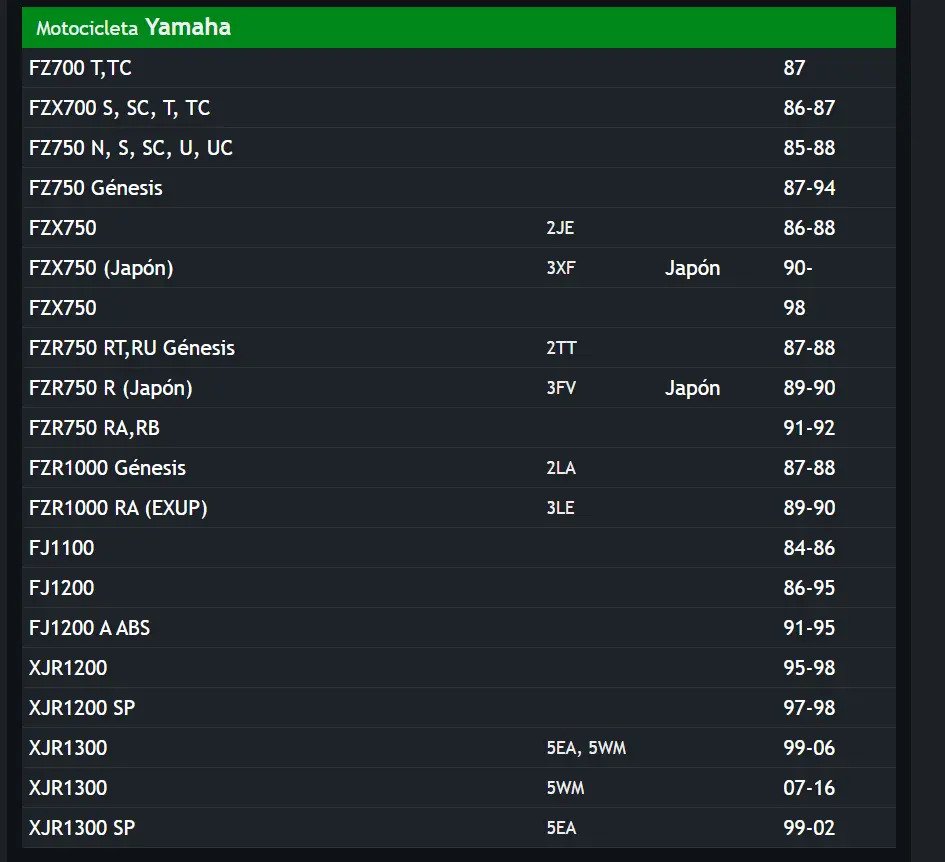Image resolution: width=945 pixels, height=862 pixels.
Task: Select the FZX750 (Japón) row
Action: 459,268
